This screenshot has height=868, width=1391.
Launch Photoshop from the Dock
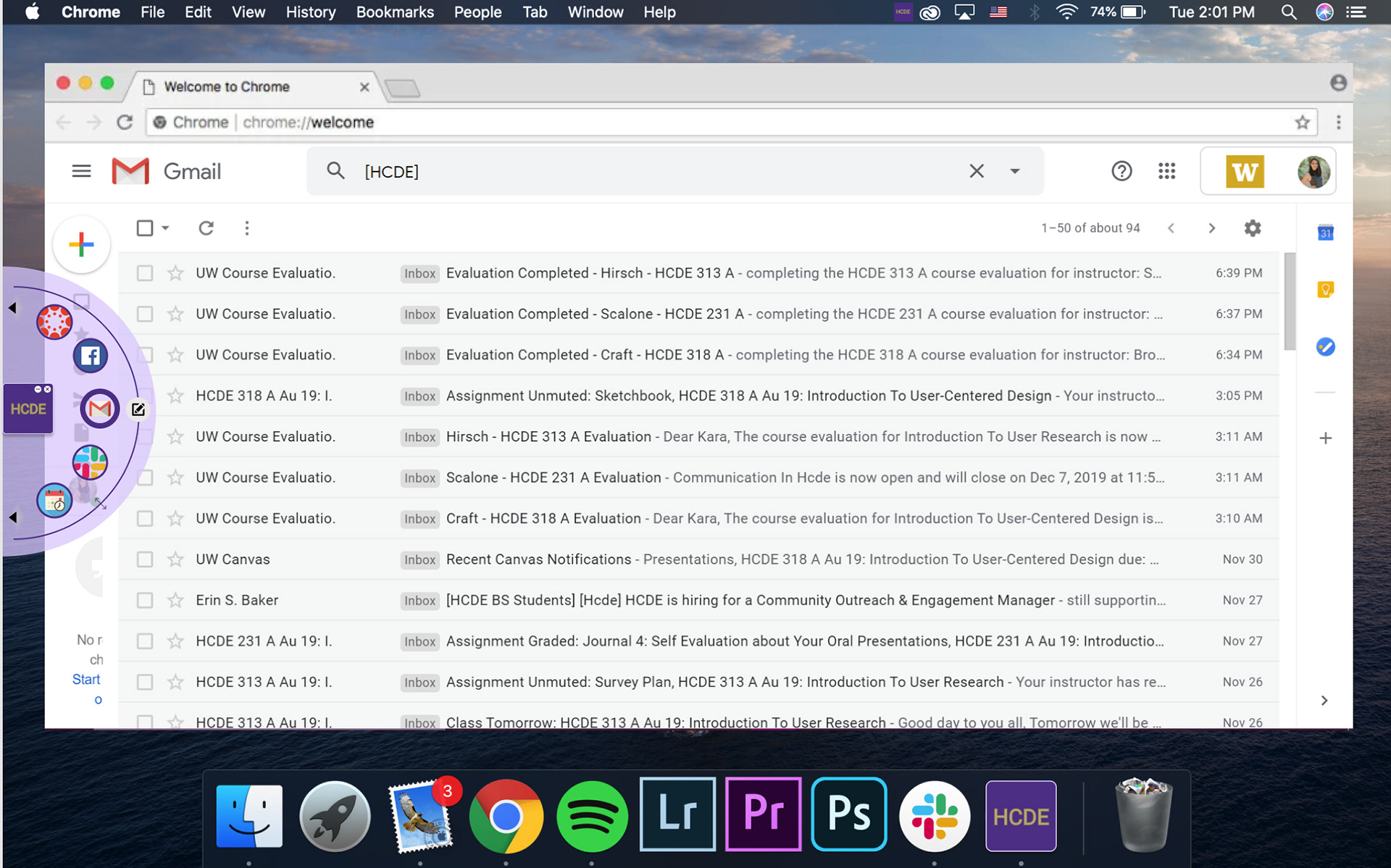click(848, 814)
